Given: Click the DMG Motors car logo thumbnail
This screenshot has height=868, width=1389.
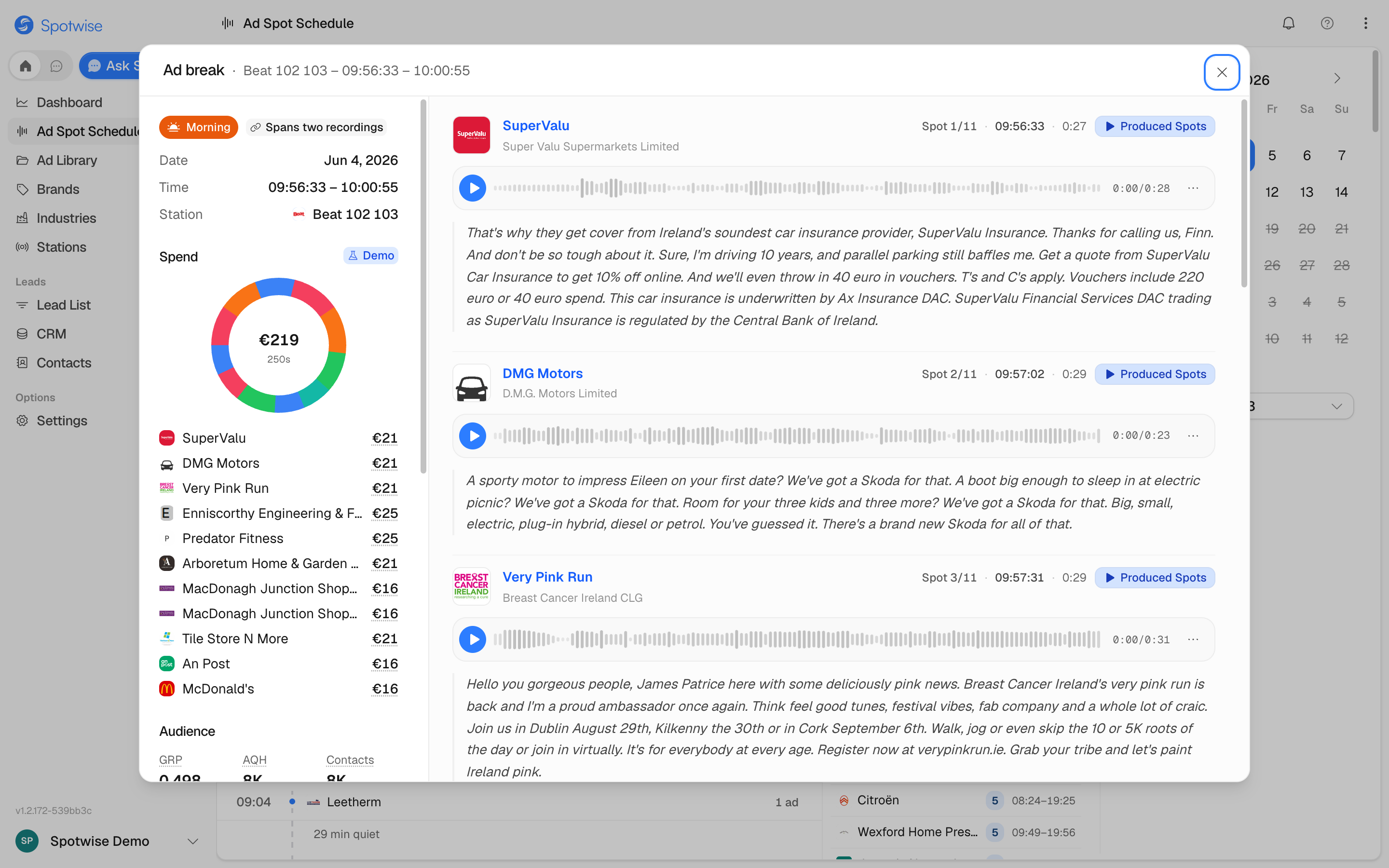Looking at the screenshot, I should [471, 383].
